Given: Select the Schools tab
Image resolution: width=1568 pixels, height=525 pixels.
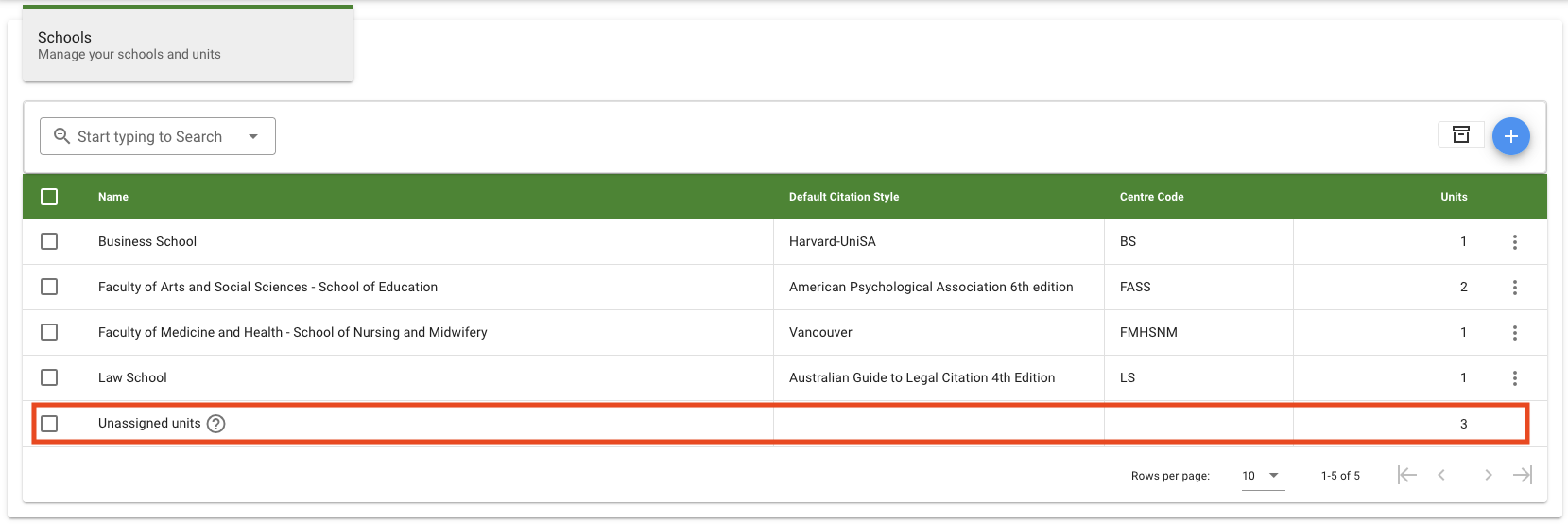Looking at the screenshot, I should (188, 44).
